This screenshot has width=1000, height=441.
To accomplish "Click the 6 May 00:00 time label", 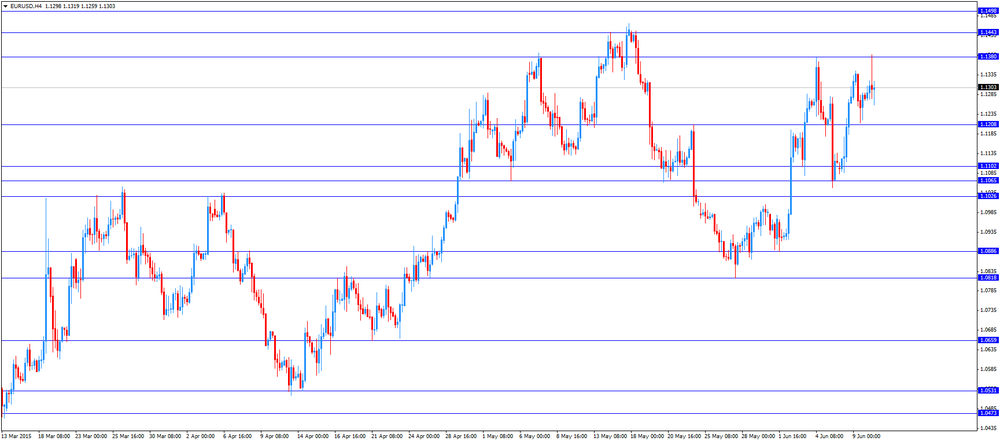I will (534, 436).
